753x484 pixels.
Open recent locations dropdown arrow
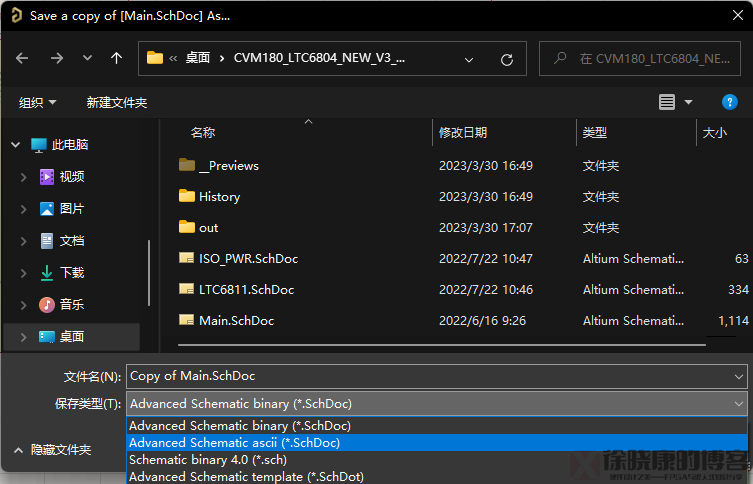(87, 59)
